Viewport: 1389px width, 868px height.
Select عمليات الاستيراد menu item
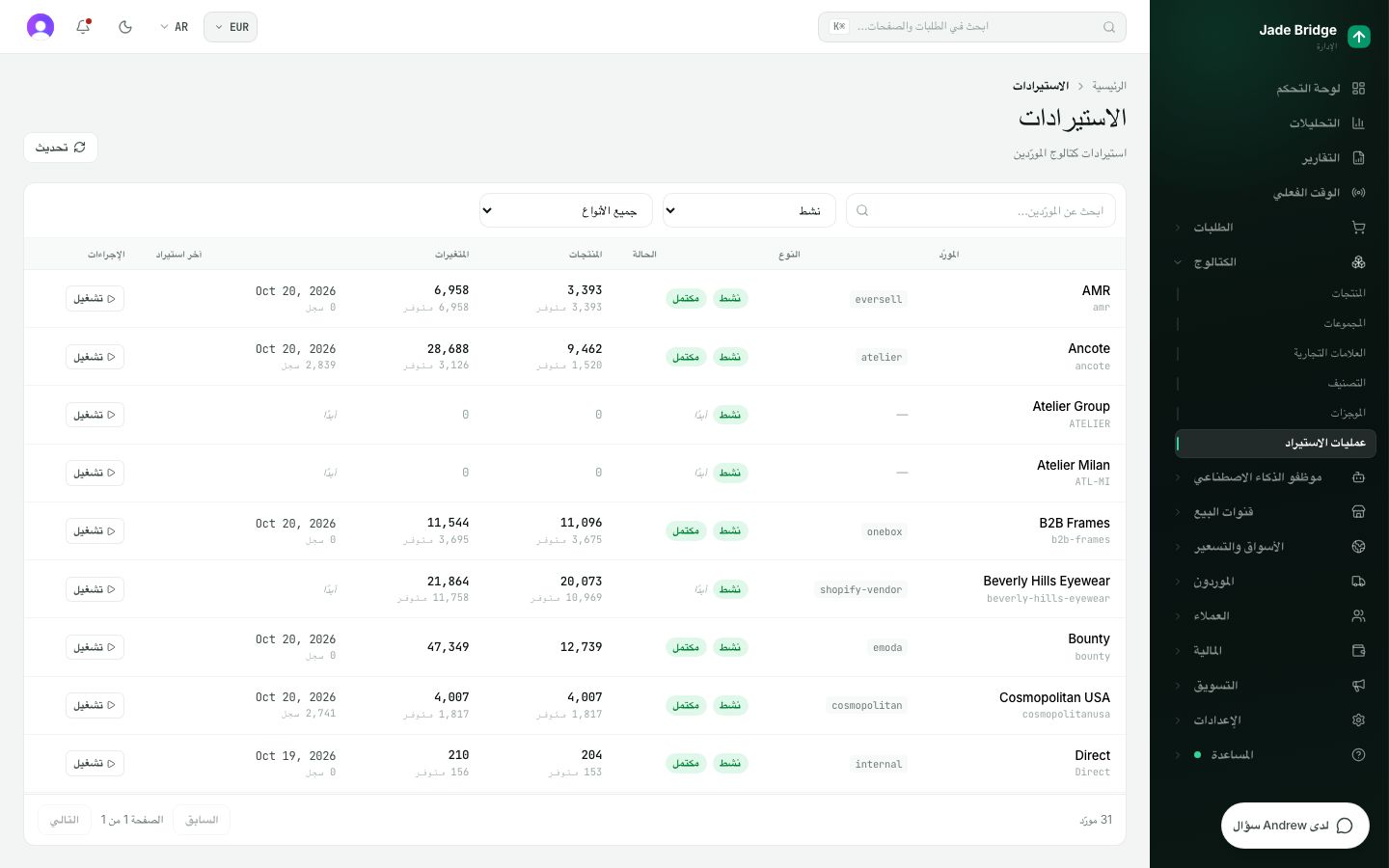pyautogui.click(x=1275, y=444)
